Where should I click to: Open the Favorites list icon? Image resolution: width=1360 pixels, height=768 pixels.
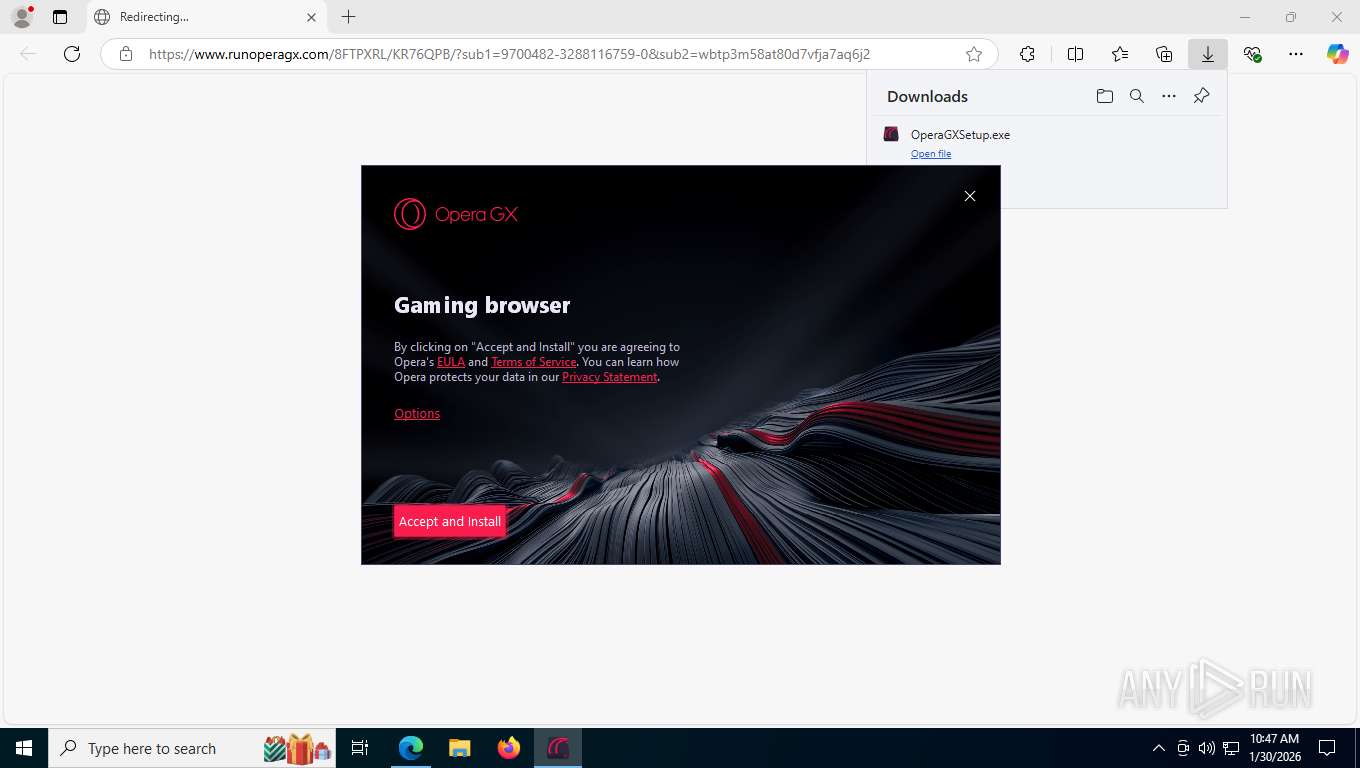pos(1119,54)
